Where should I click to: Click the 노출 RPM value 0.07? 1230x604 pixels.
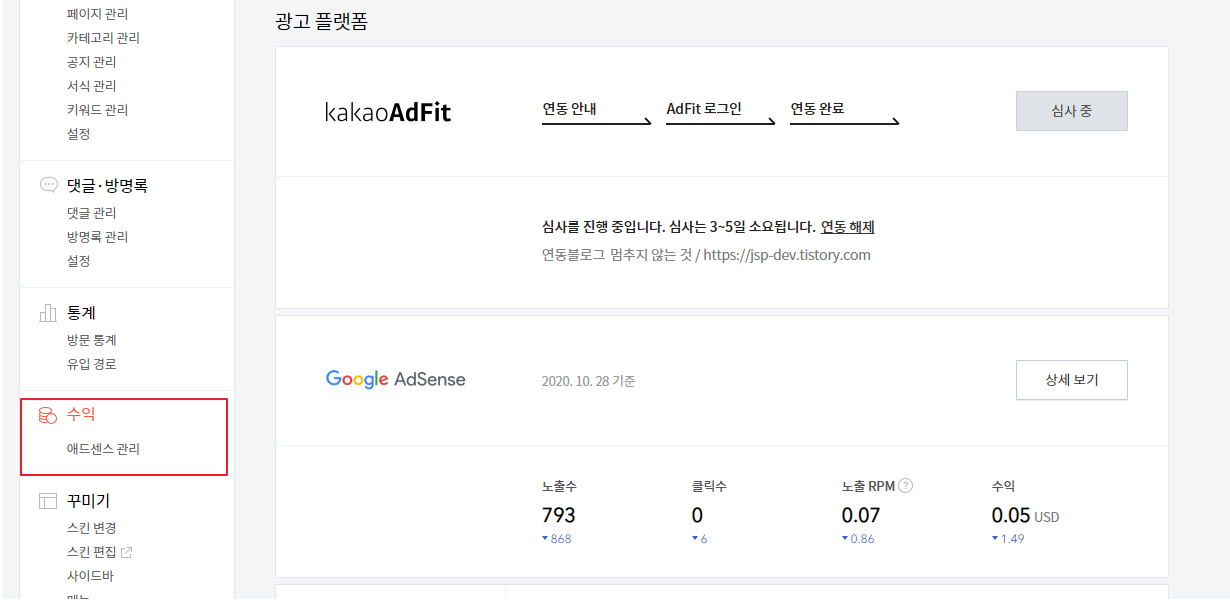click(861, 515)
